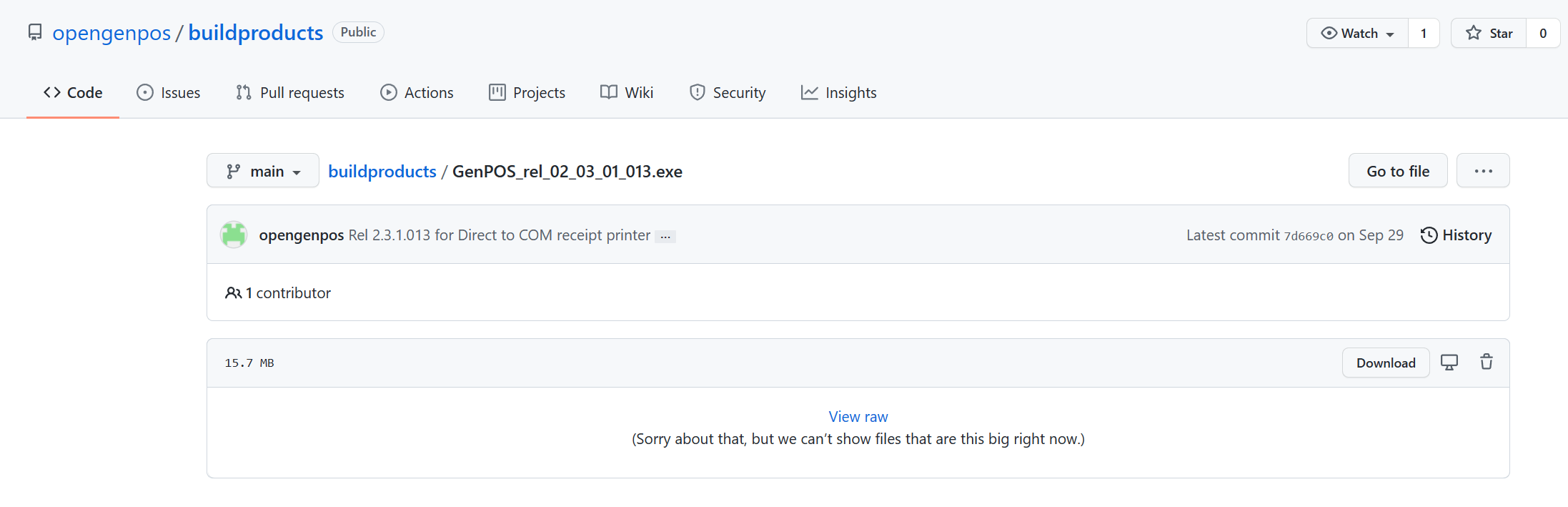The height and width of the screenshot is (507, 1568).
Task: Delete this file using the trash icon
Action: [x=1487, y=362]
